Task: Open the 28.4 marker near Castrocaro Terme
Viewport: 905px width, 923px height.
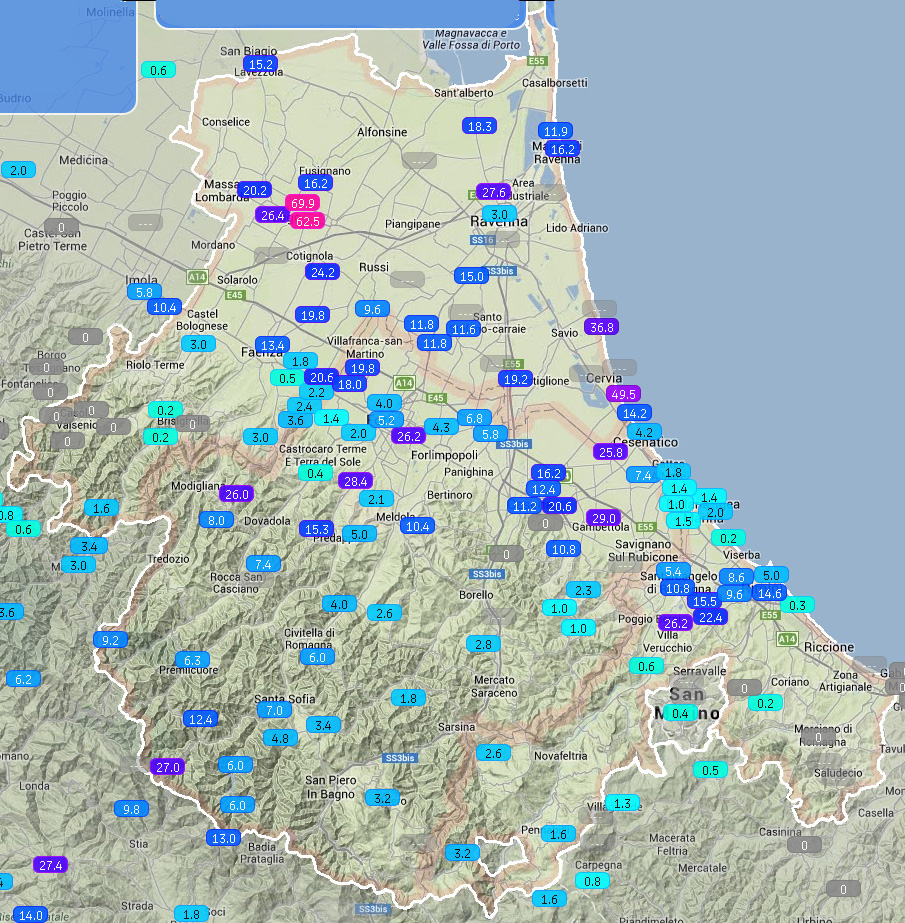Action: point(354,481)
